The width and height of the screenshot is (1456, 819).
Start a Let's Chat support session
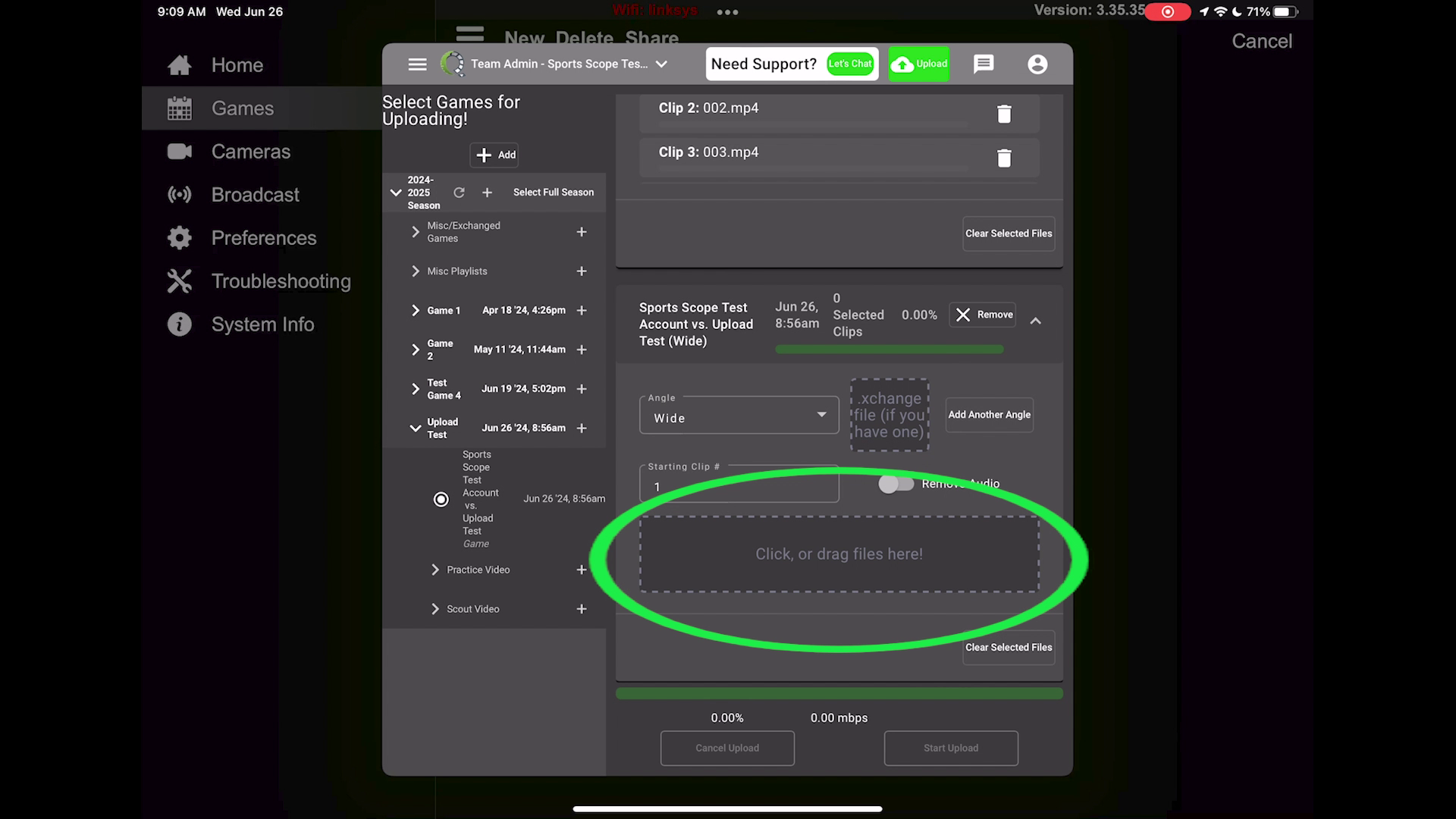(x=849, y=64)
